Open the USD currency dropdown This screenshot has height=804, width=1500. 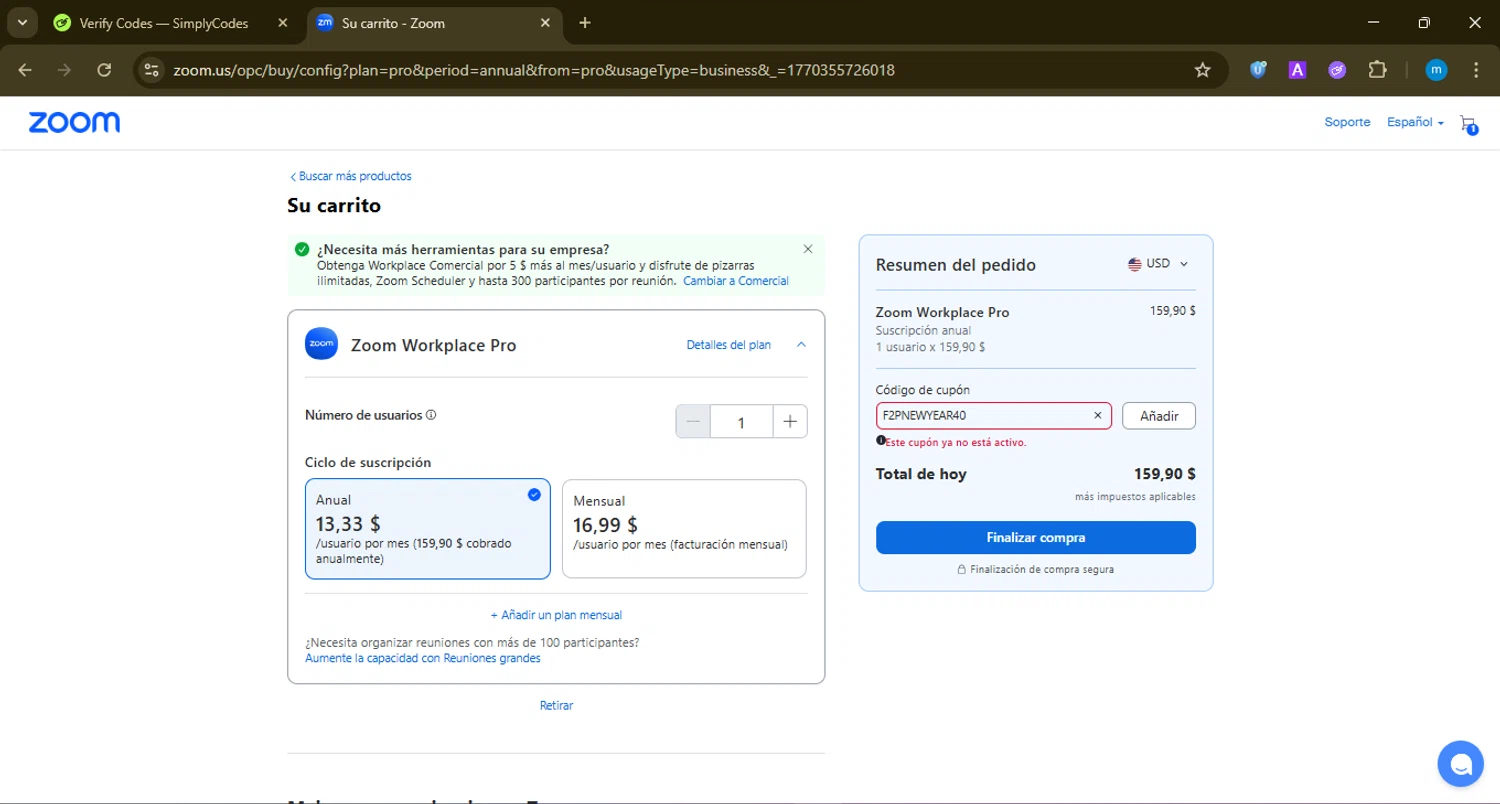[1158, 264]
